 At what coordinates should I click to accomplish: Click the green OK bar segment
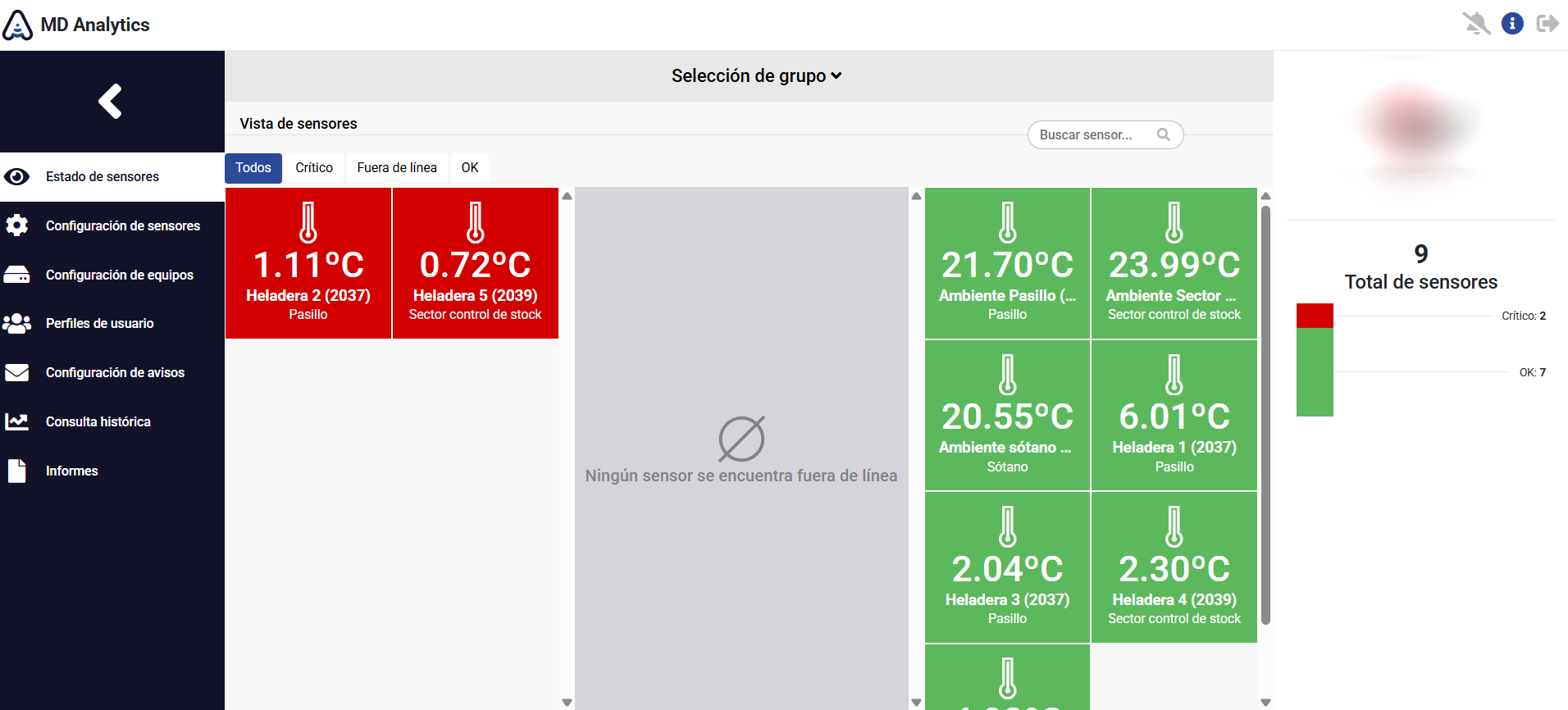[x=1315, y=372]
